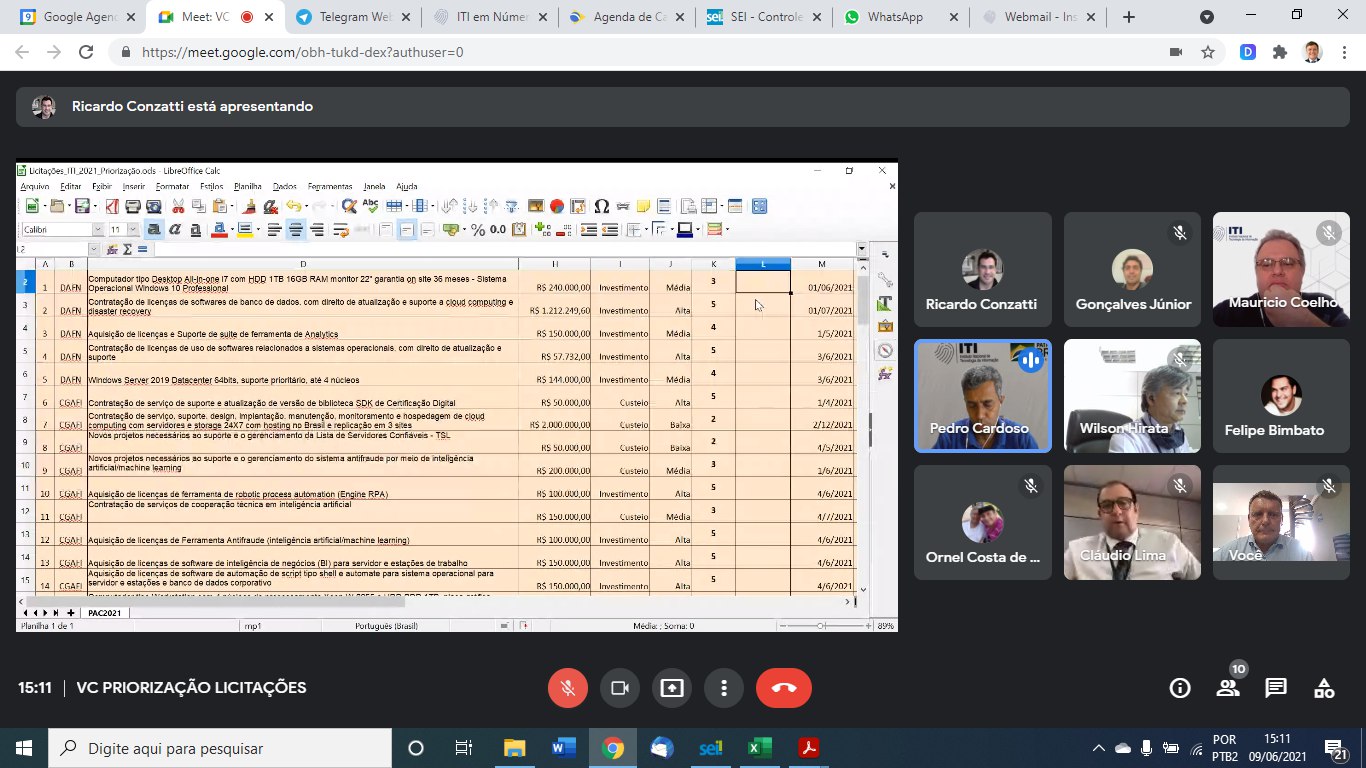
Task: Open the activities panel icon
Action: [x=1324, y=688]
